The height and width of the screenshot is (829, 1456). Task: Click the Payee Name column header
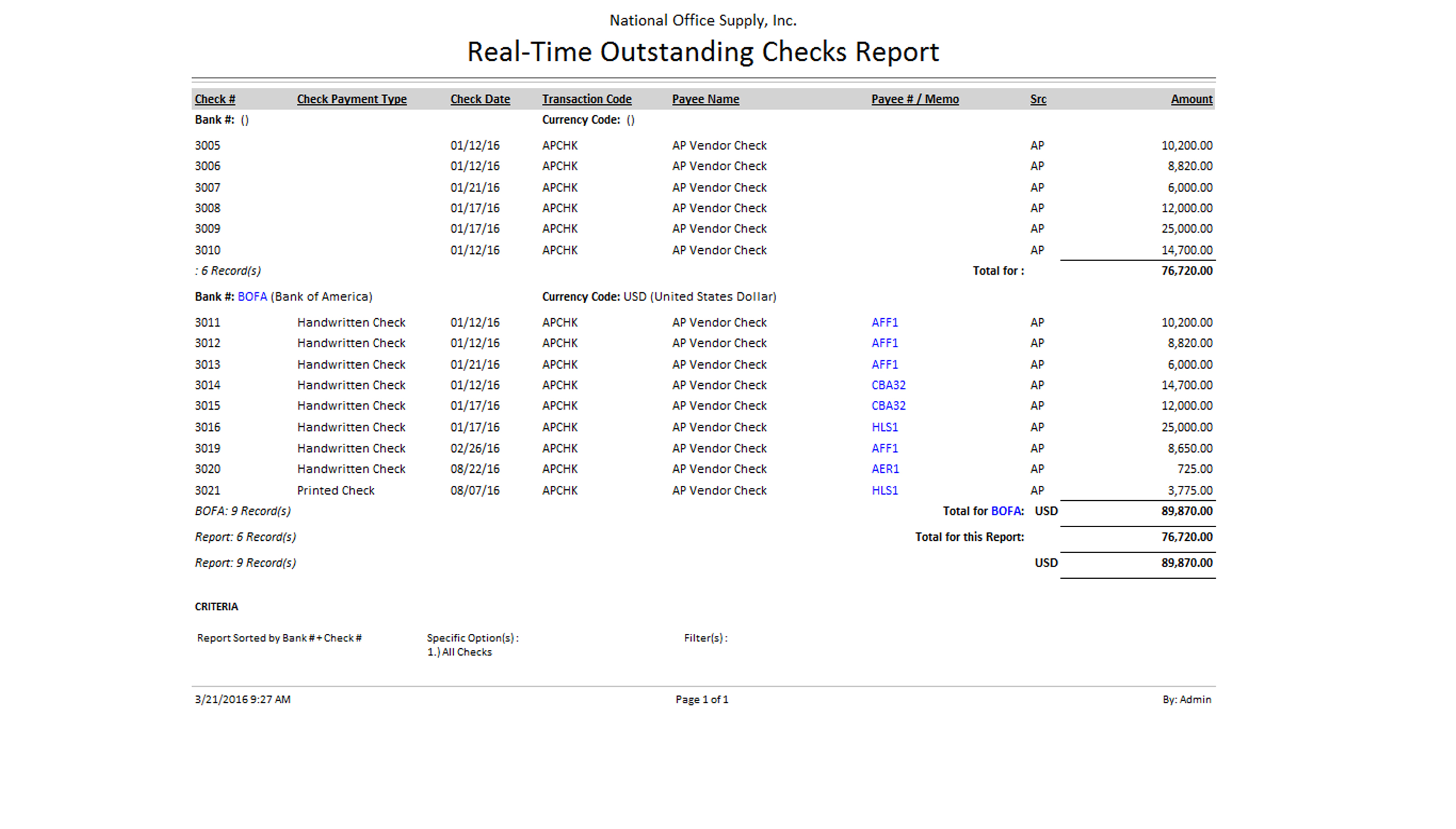pos(705,99)
